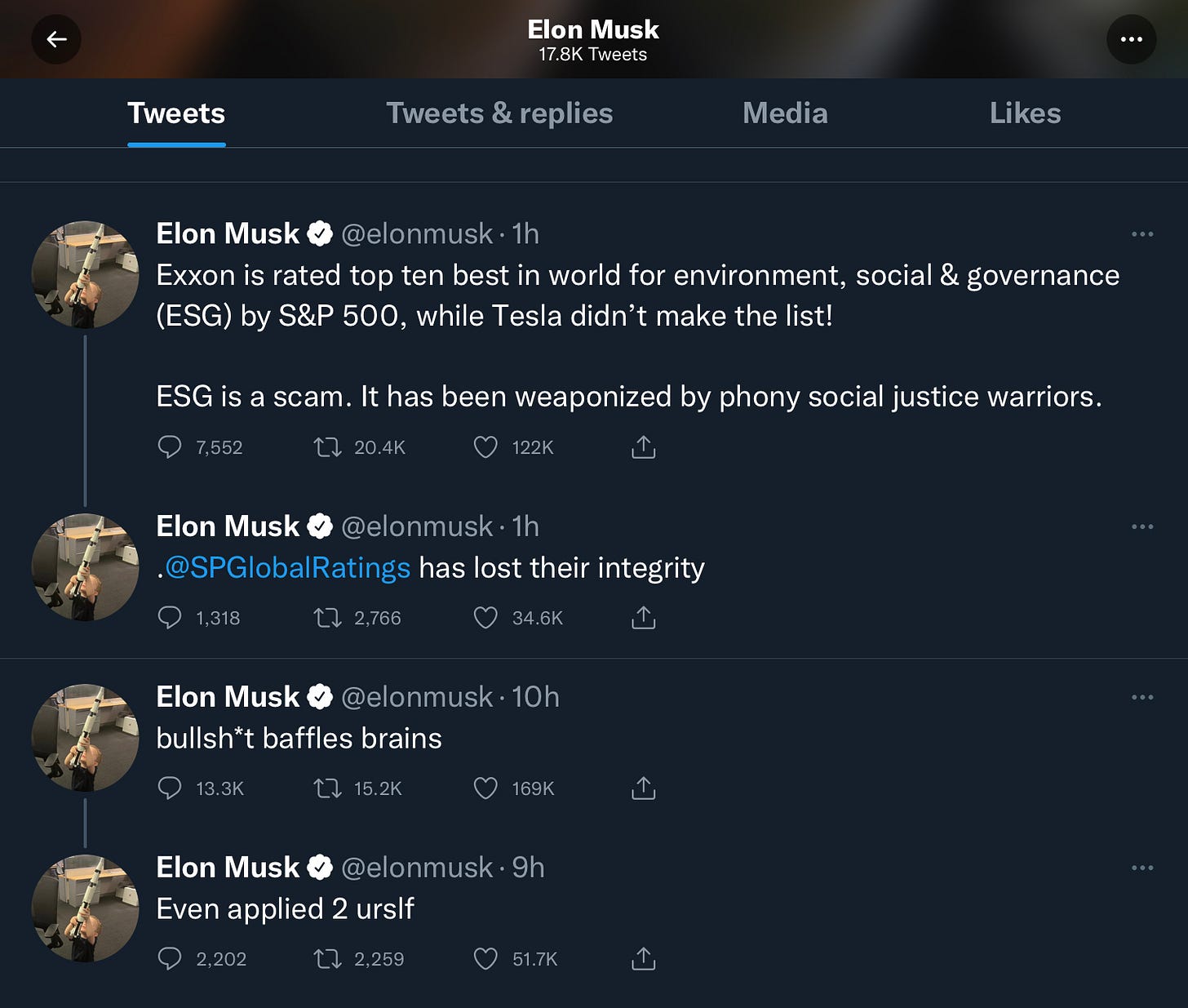Image resolution: width=1188 pixels, height=1008 pixels.
Task: Open more options for 'bullsh*t baffles brains' tweet
Action: (x=1142, y=697)
